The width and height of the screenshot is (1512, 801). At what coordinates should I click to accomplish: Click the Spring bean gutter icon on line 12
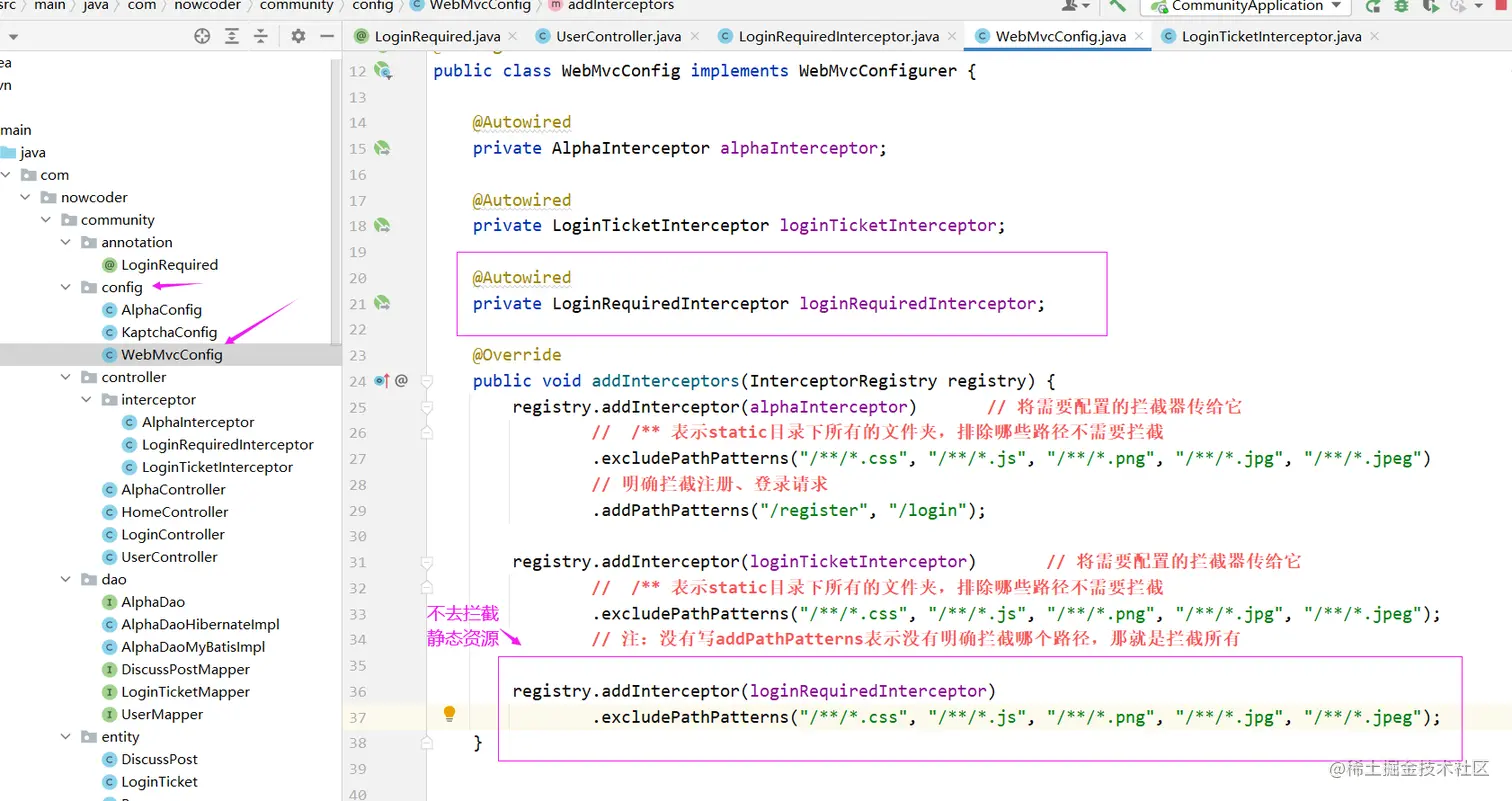click(x=383, y=71)
